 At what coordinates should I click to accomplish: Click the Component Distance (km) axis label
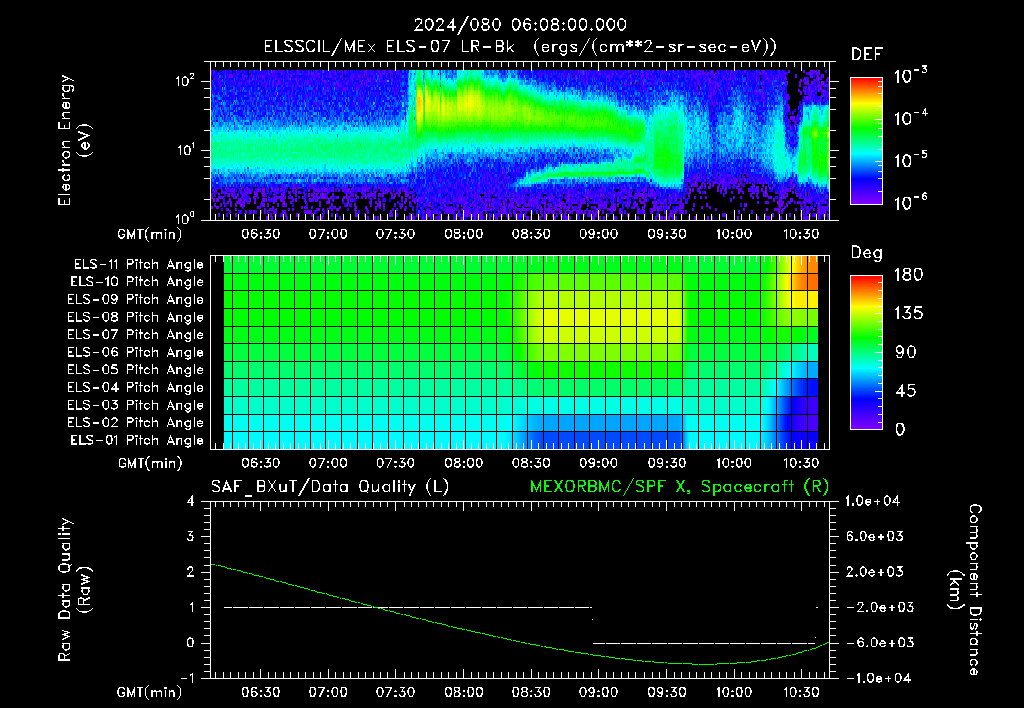pos(965,590)
